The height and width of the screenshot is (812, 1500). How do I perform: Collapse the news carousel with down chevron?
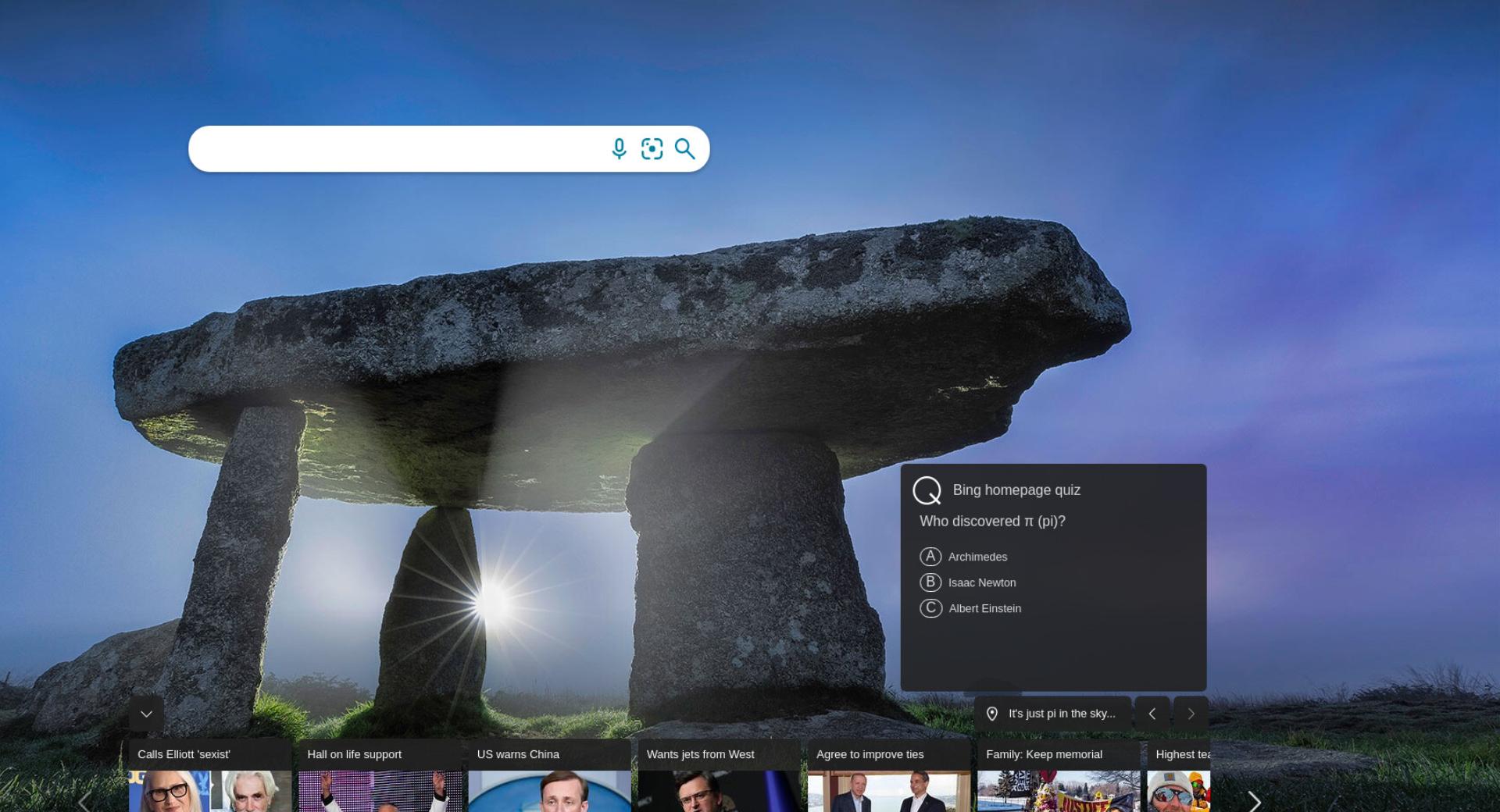146,714
